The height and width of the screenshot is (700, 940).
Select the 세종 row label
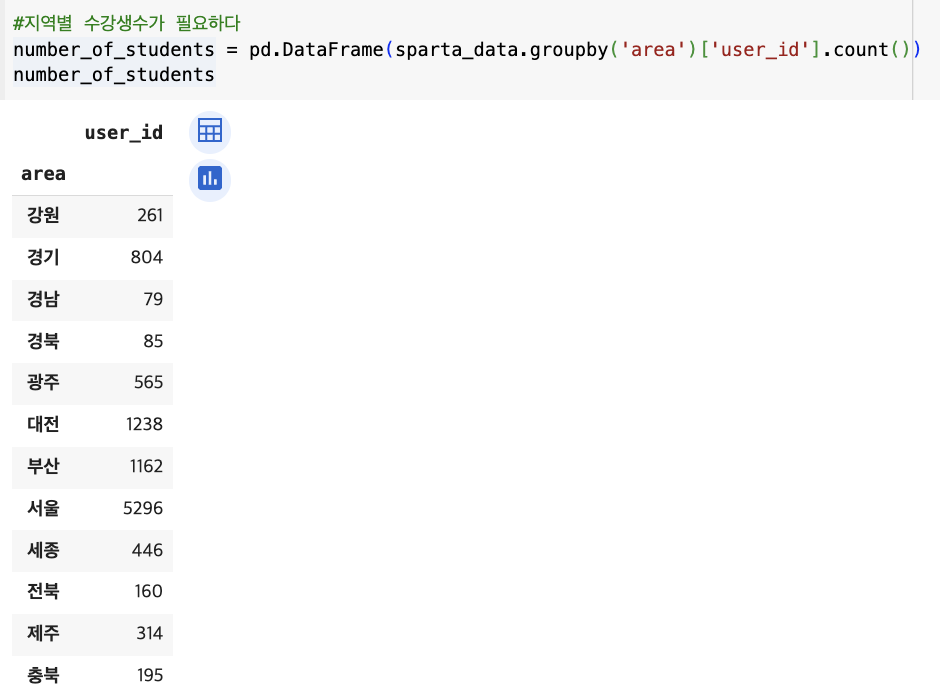[43, 550]
